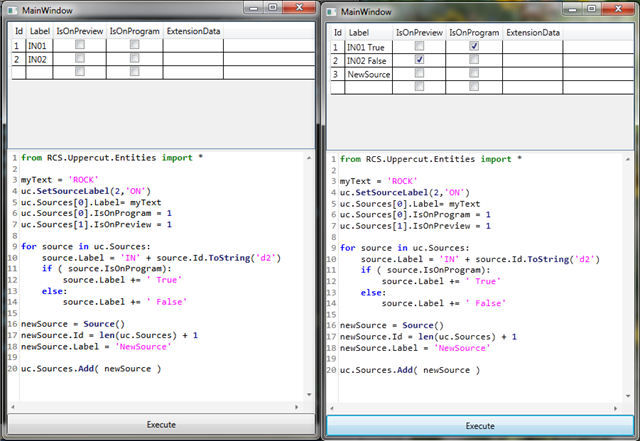Check IsOnPreview for IN01 in left window
Image resolution: width=640 pixels, height=441 pixels.
tap(80, 45)
